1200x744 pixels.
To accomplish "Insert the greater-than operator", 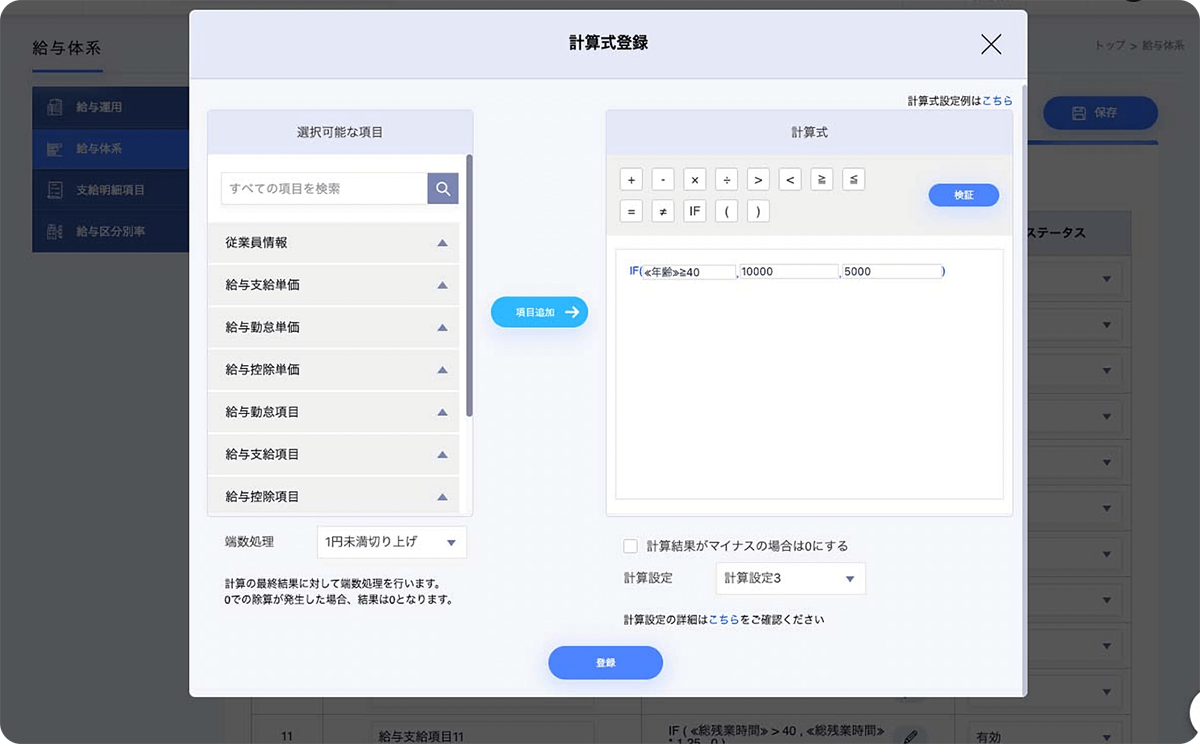I will [758, 180].
